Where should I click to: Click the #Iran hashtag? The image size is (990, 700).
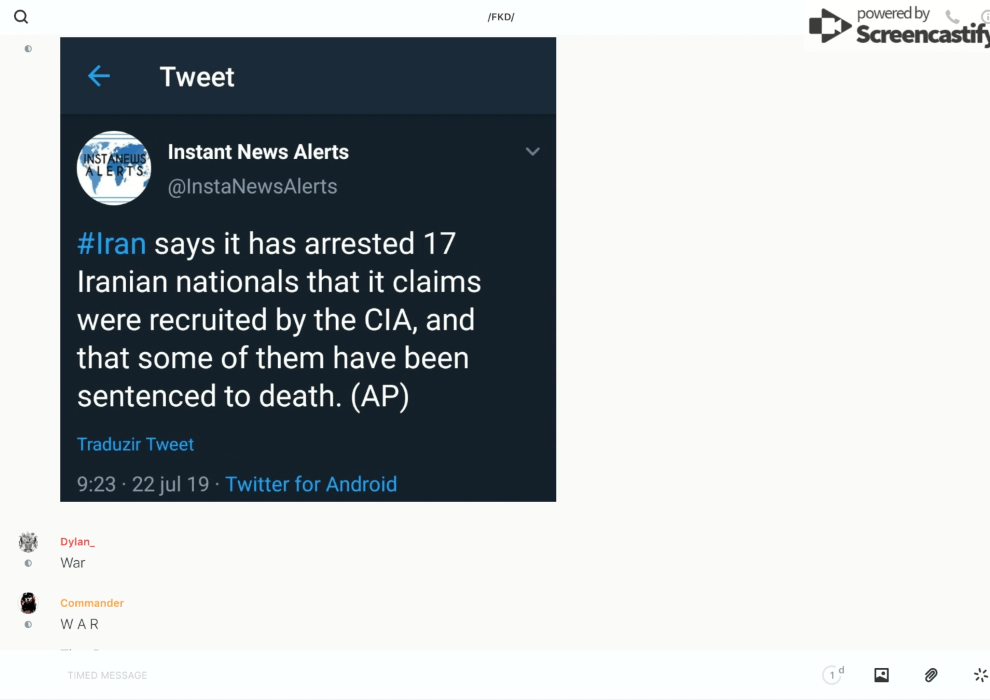[111, 244]
